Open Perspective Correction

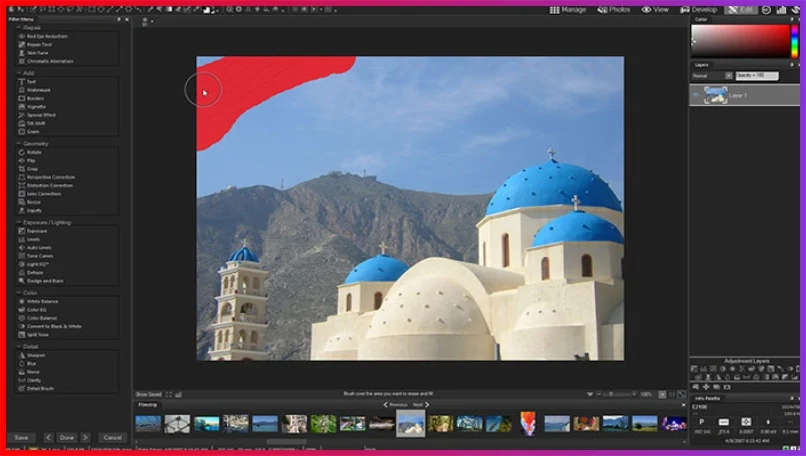47,177
